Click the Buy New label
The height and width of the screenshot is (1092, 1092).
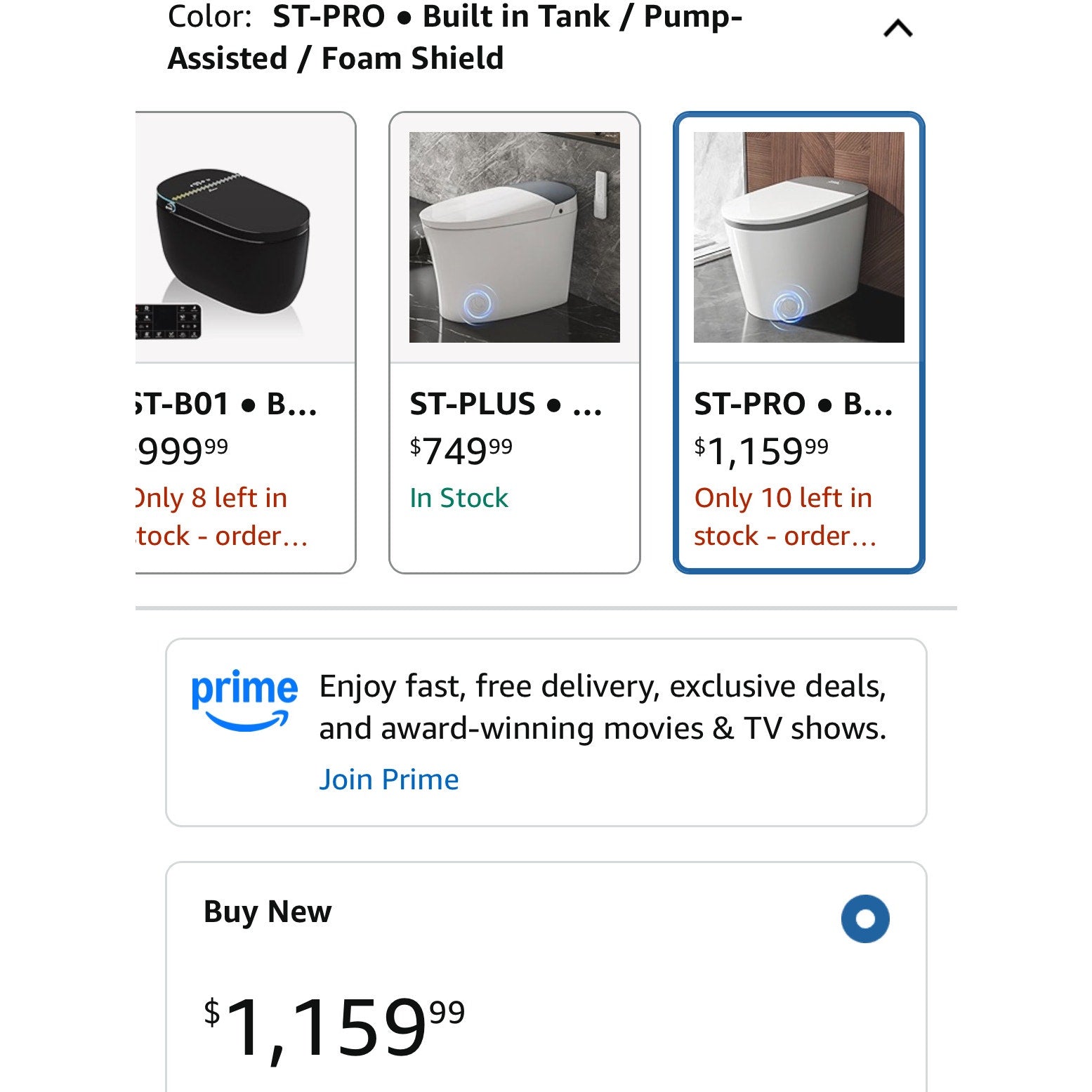click(x=267, y=912)
